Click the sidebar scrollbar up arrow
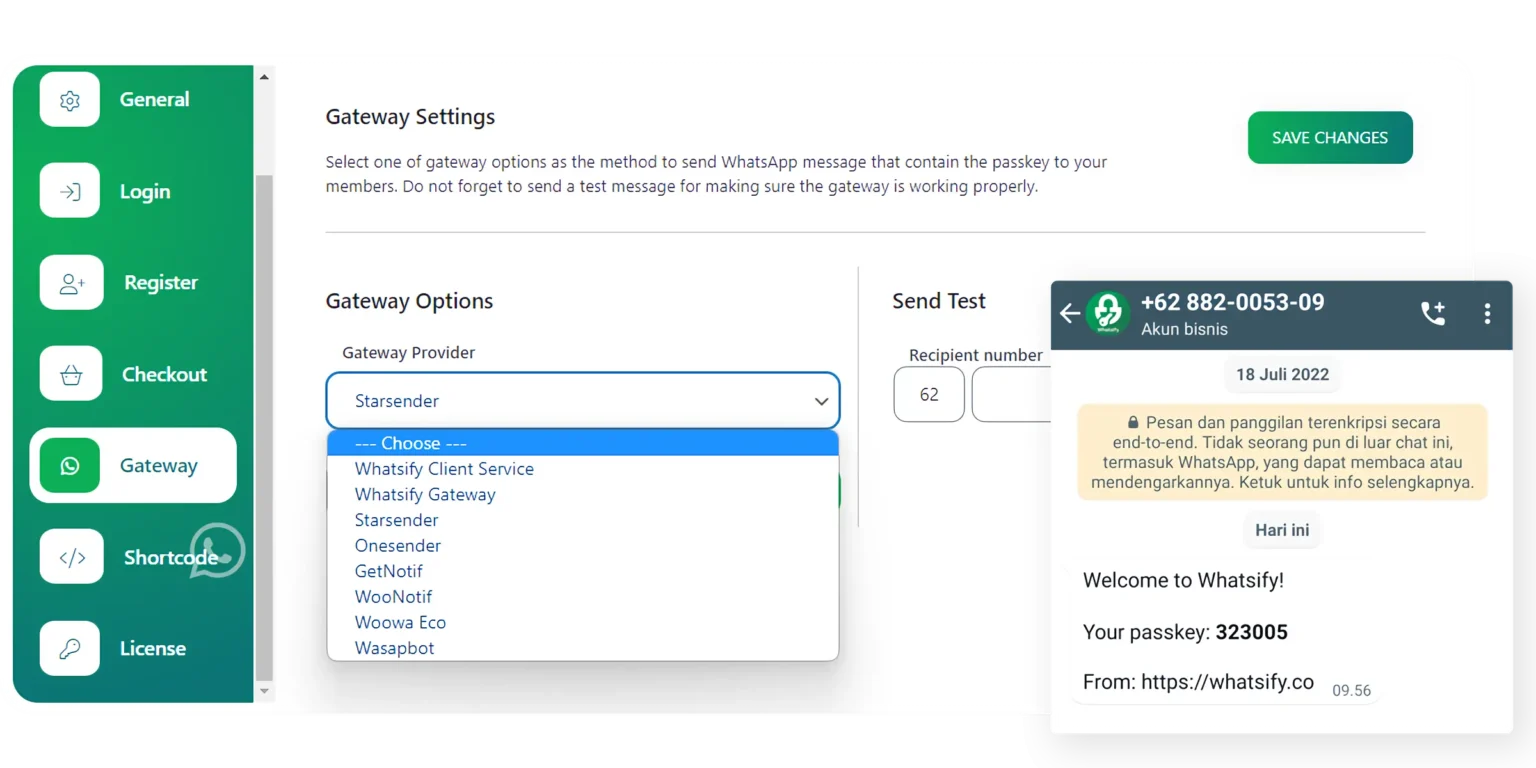1536x768 pixels. tap(264, 77)
